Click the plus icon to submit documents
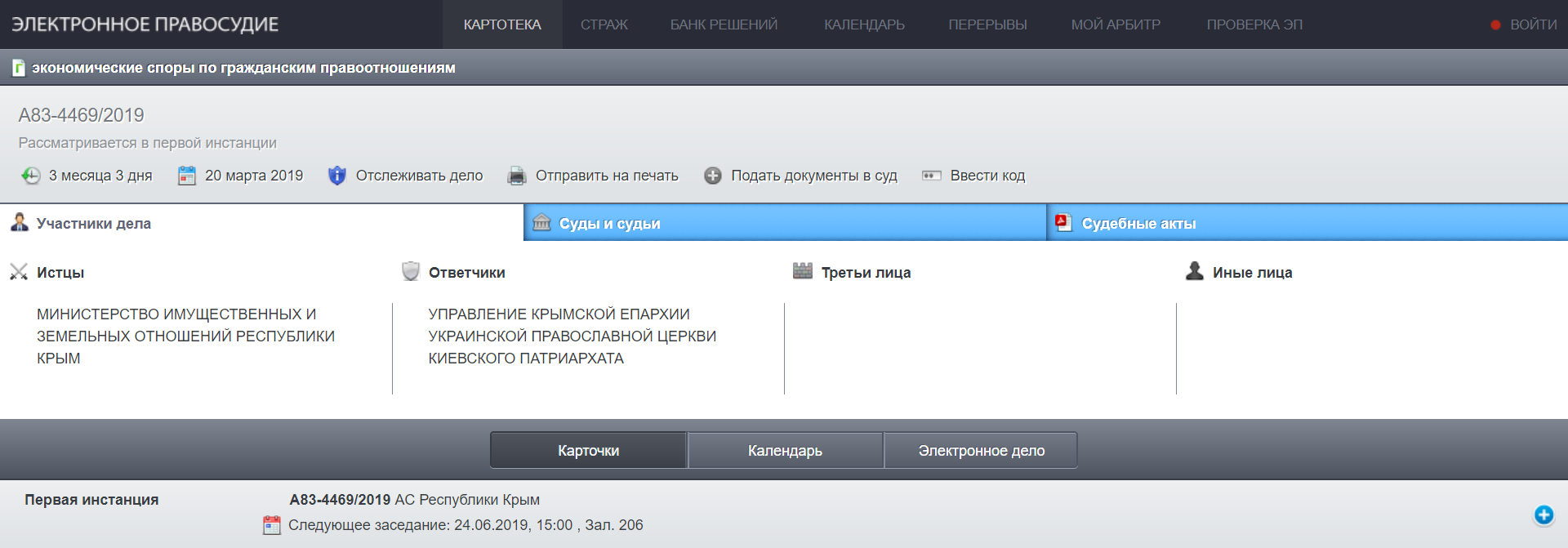Image resolution: width=1568 pixels, height=548 pixels. click(x=713, y=176)
